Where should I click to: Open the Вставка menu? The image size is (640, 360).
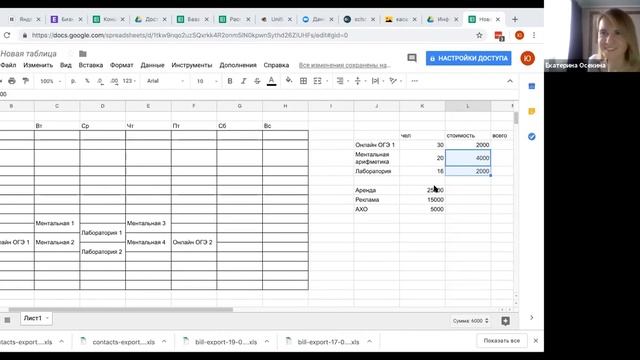pos(91,65)
